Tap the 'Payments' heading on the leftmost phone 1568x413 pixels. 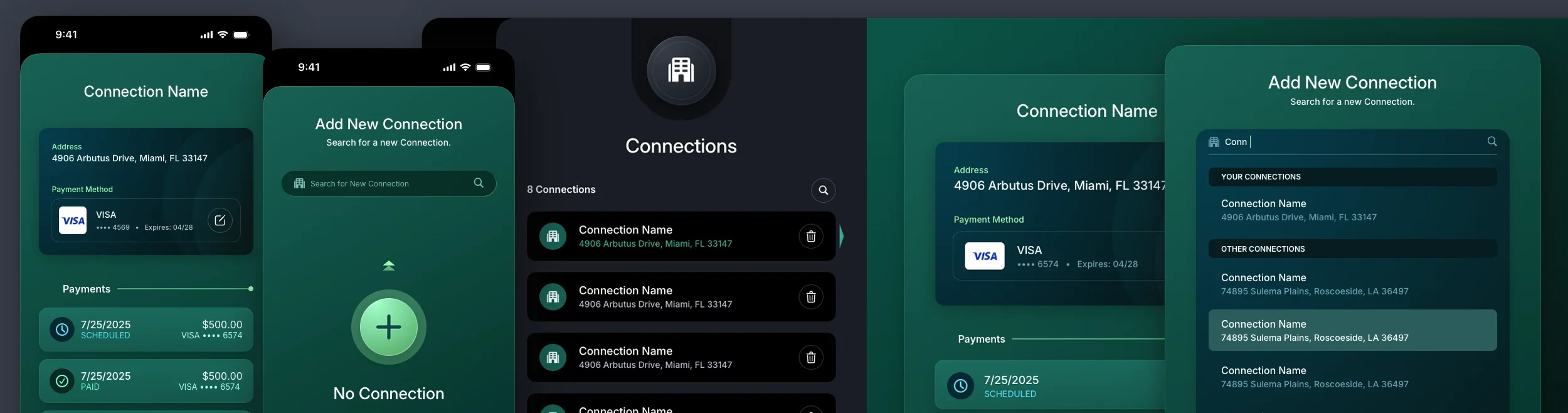tap(87, 289)
